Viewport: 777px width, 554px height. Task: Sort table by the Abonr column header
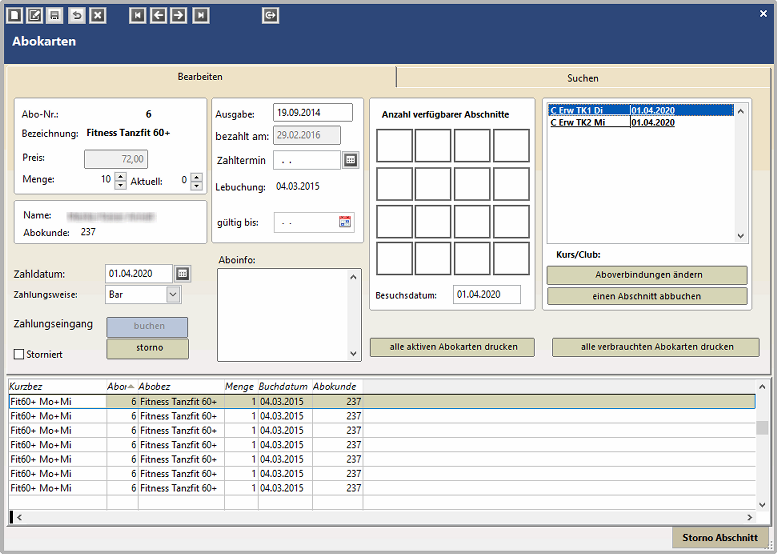point(122,387)
